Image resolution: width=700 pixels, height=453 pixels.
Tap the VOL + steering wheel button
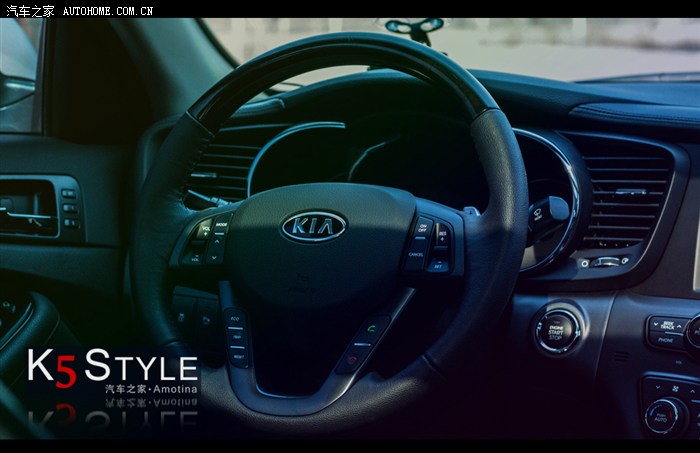tap(204, 229)
